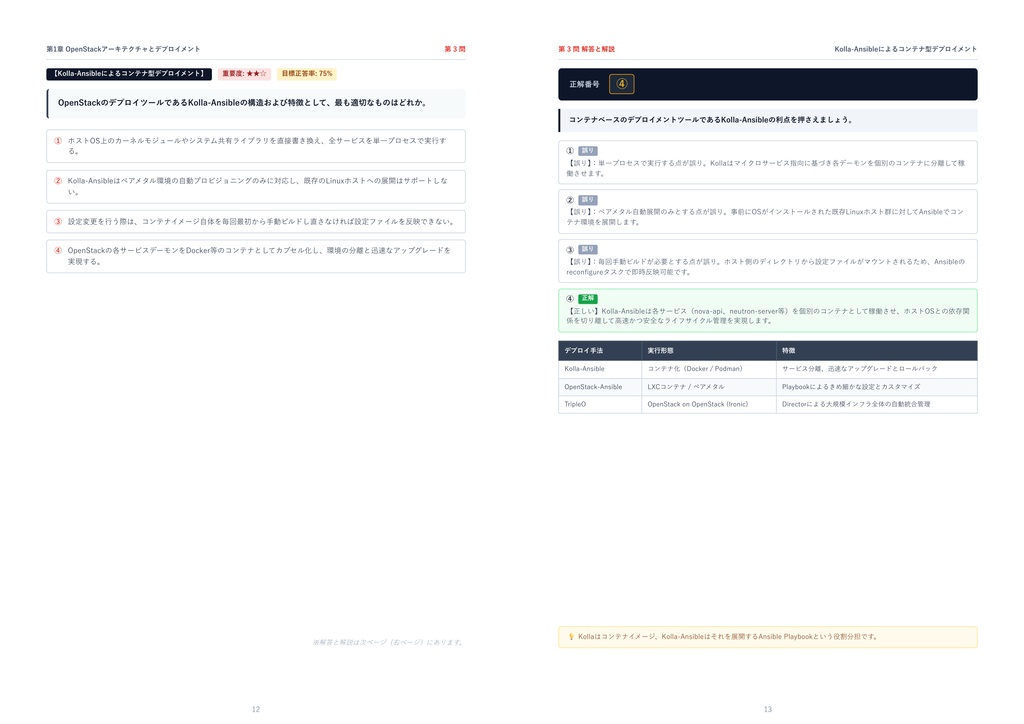Click the 重要度 star rating label
This screenshot has width=1024, height=724.
pos(244,74)
